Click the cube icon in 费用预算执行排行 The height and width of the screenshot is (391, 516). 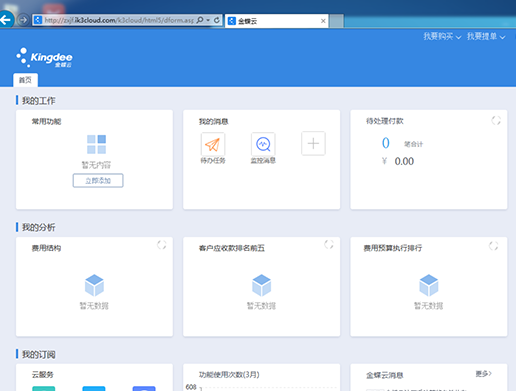429,285
